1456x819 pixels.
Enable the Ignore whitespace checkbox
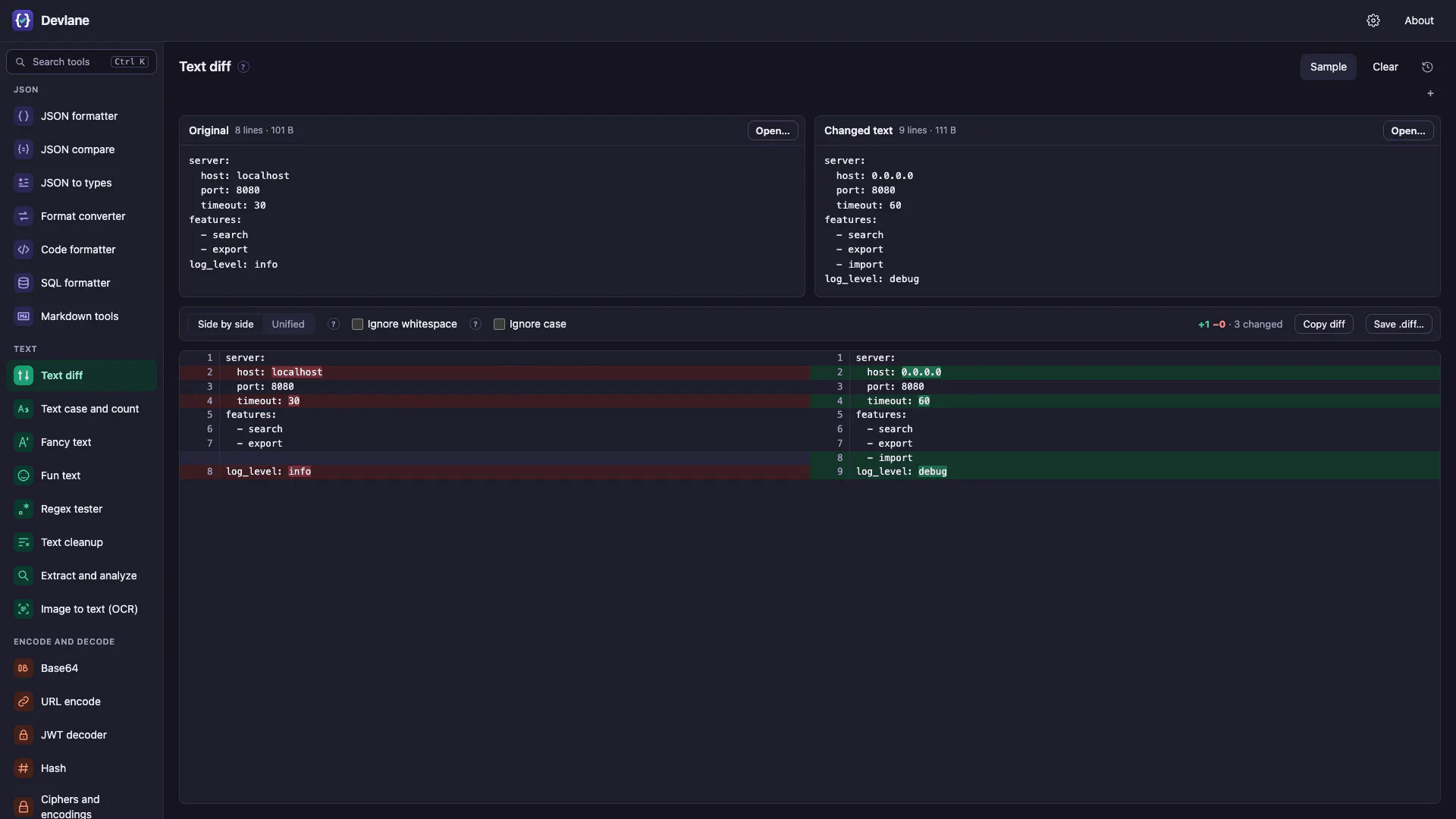[x=357, y=324]
